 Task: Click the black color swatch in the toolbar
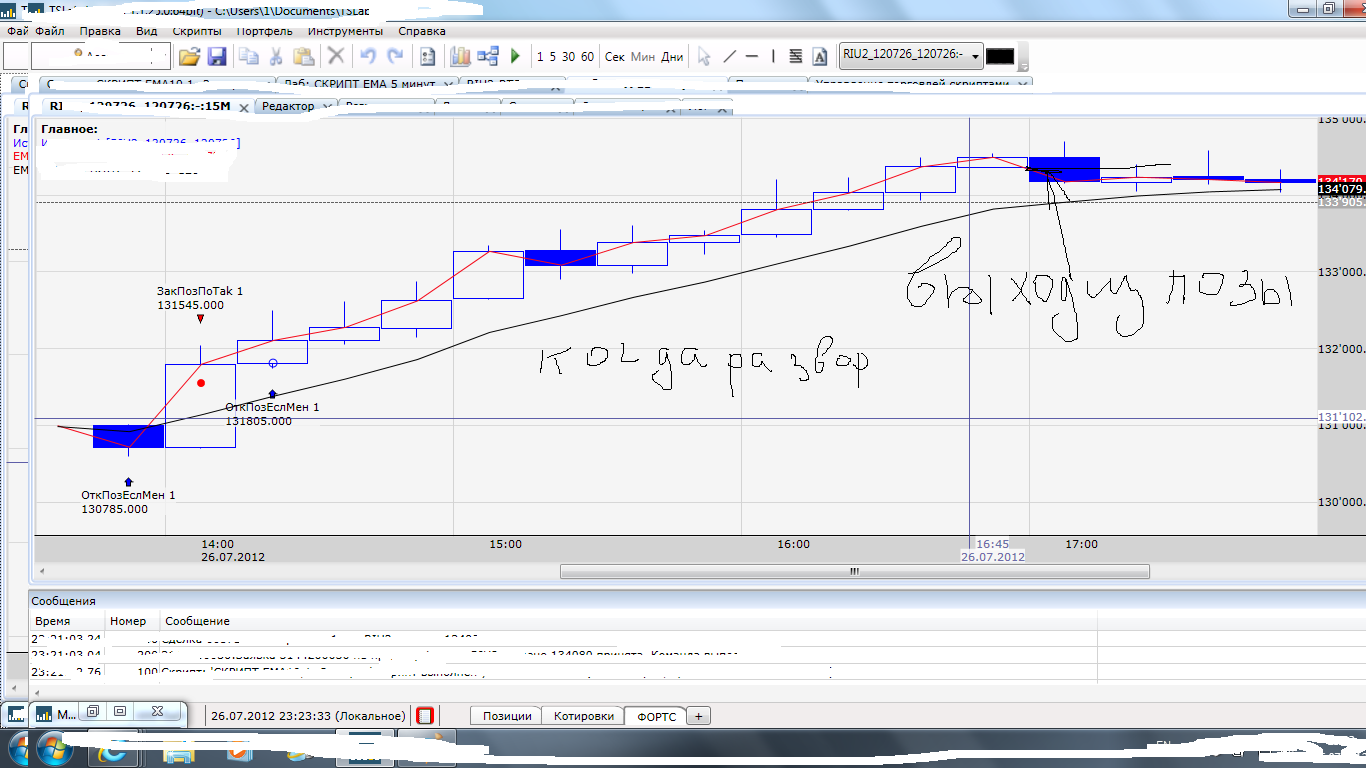click(1000, 57)
